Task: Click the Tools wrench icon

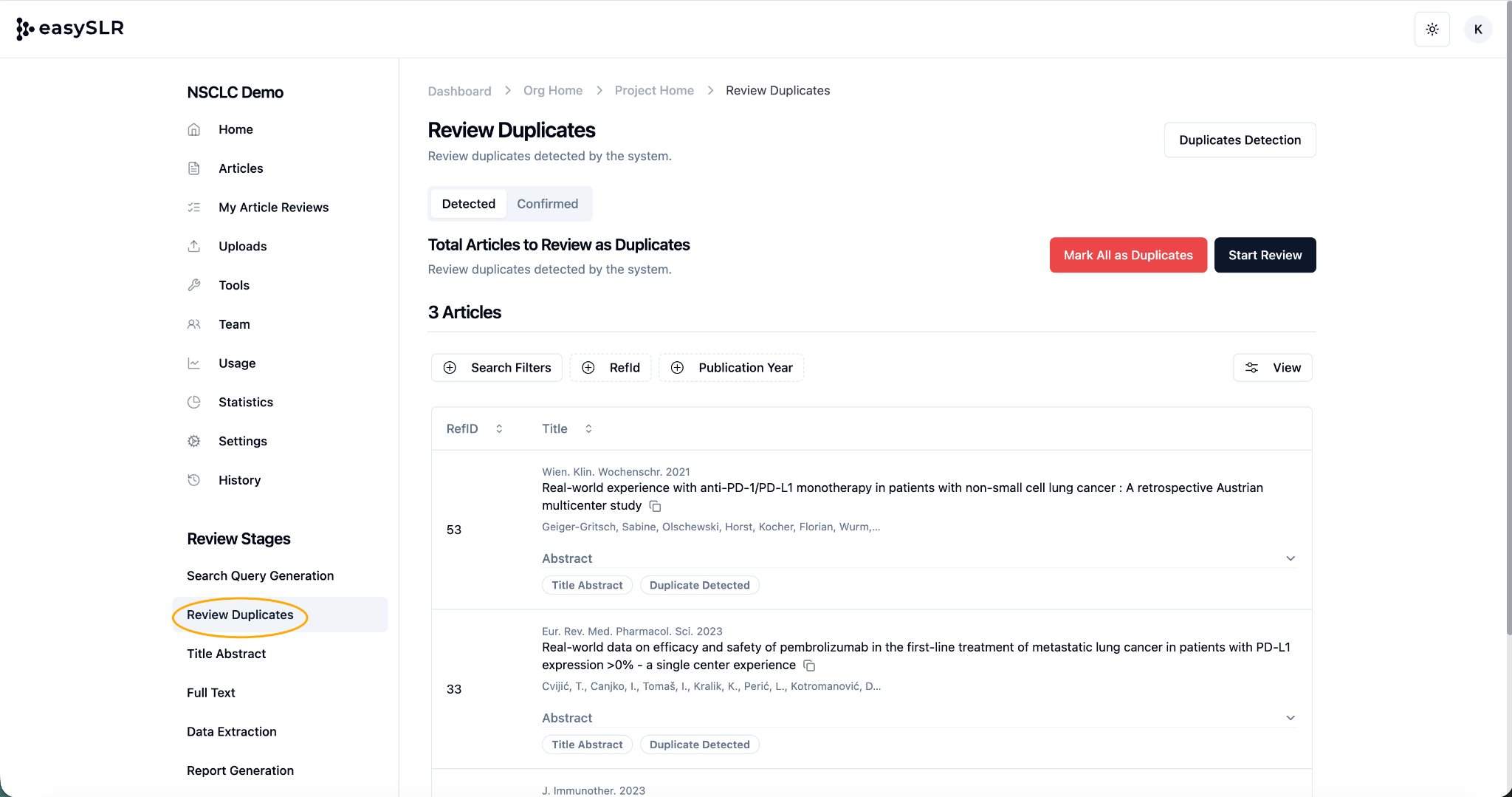Action: pyautogui.click(x=194, y=285)
